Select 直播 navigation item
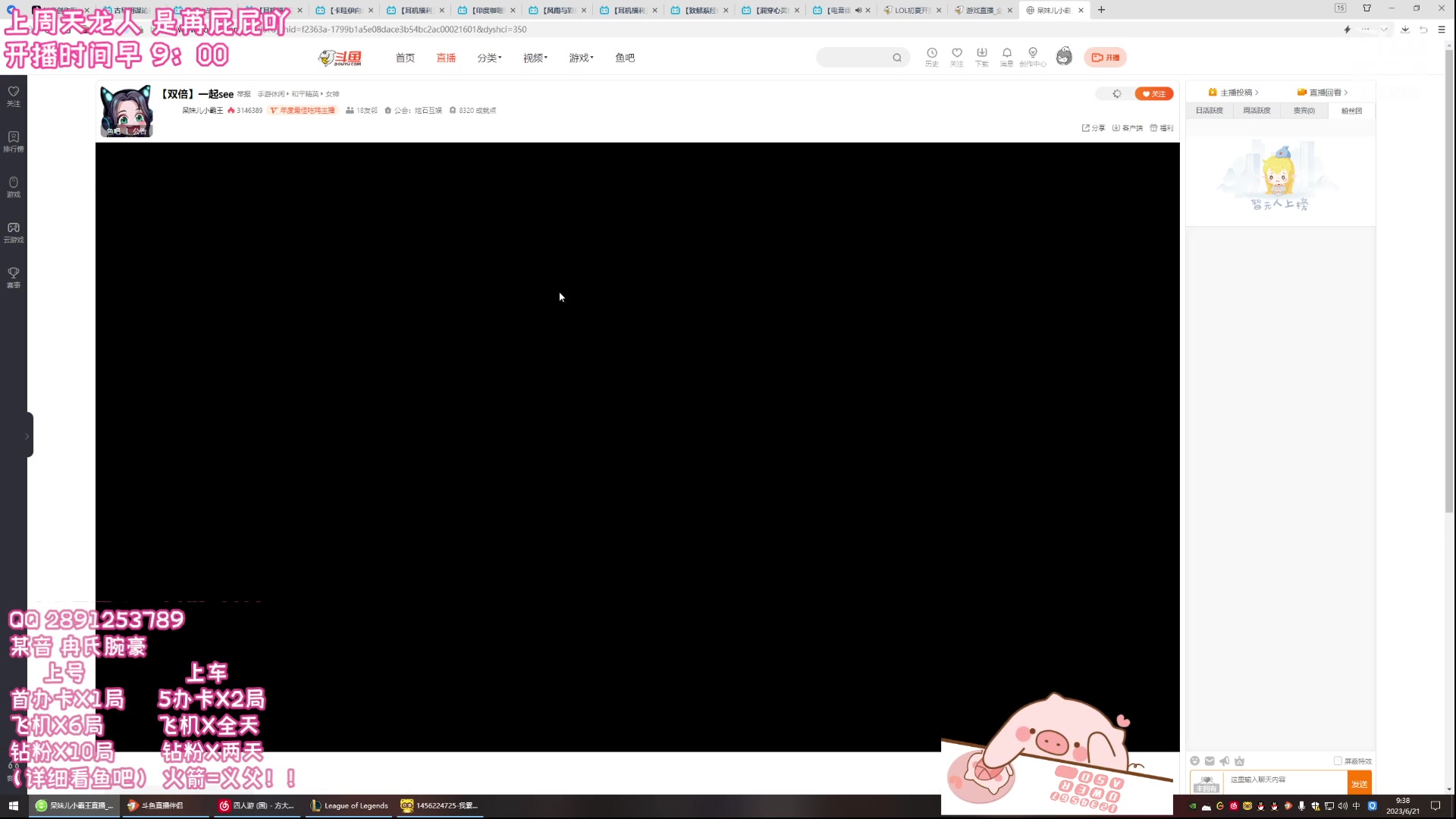Screen dimensions: 1456x819 pos(446,58)
